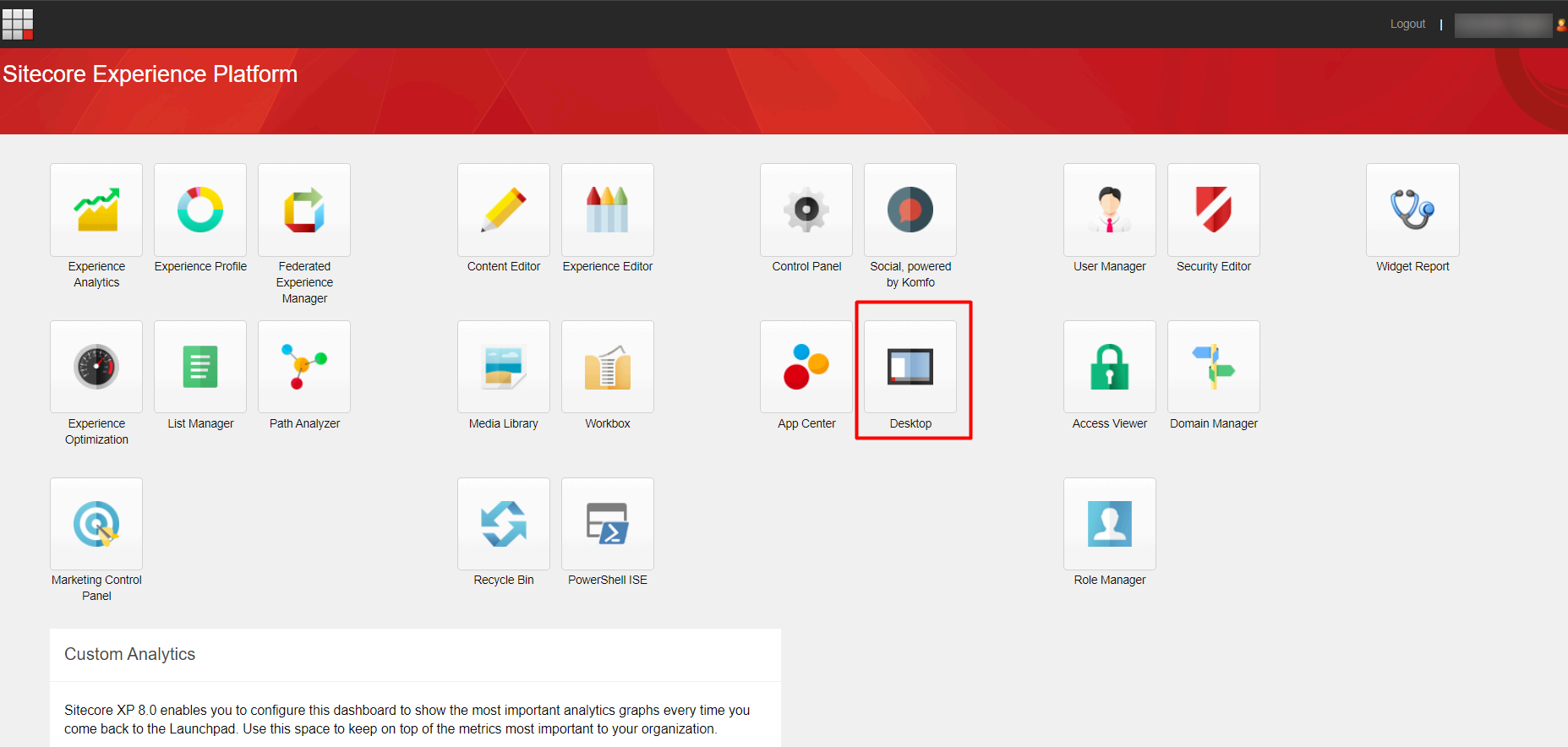Launch the Experience Editor
The height and width of the screenshot is (747, 1568).
608,210
